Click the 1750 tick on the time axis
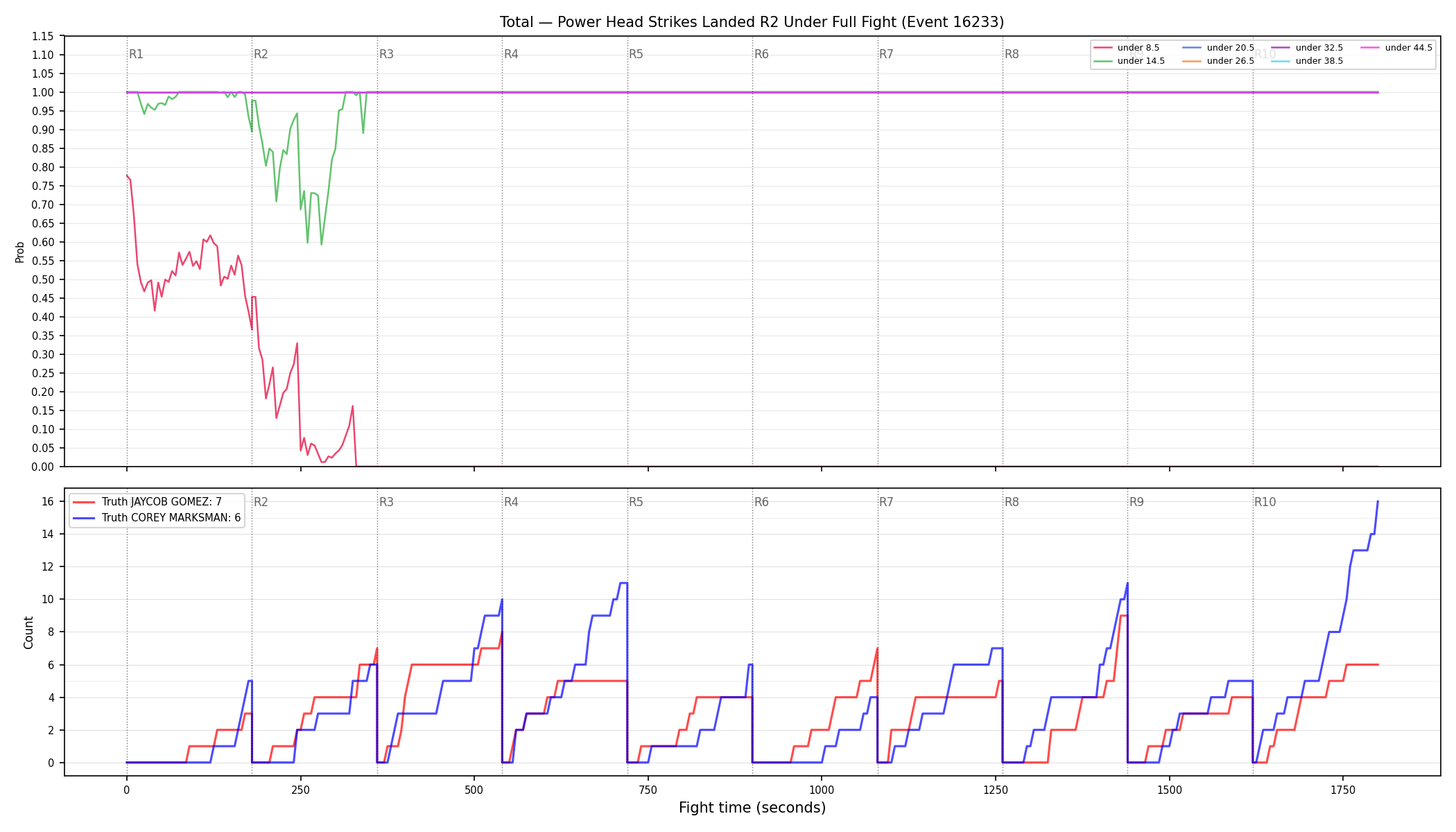The image size is (1456, 832). 1343,790
